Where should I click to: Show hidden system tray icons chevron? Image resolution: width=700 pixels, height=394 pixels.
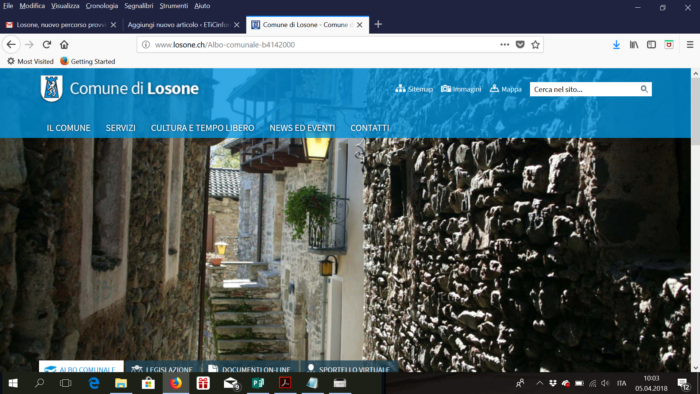pos(540,383)
